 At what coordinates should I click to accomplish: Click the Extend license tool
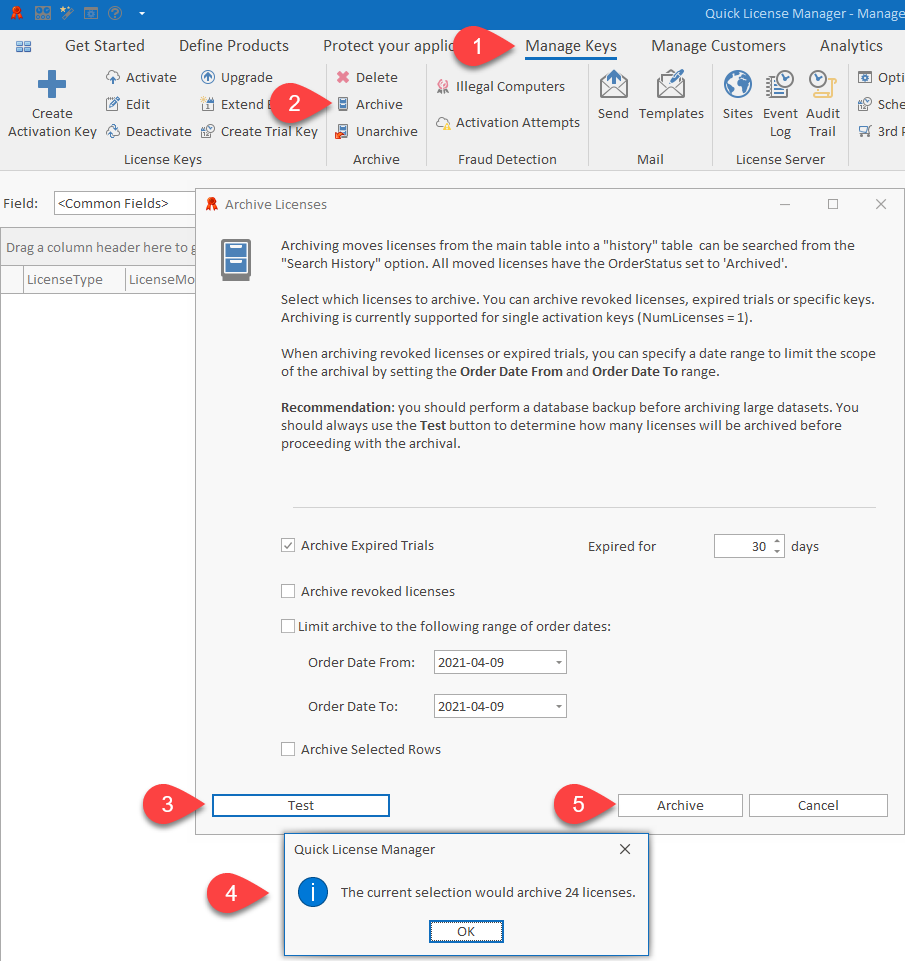[236, 104]
